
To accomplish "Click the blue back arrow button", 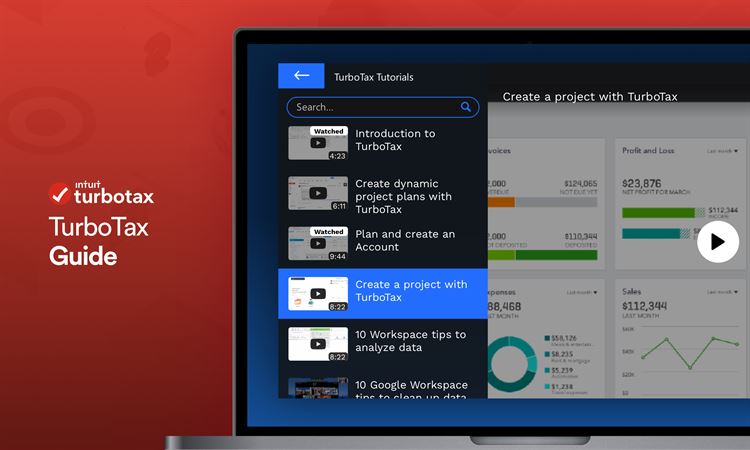I will (x=301, y=76).
